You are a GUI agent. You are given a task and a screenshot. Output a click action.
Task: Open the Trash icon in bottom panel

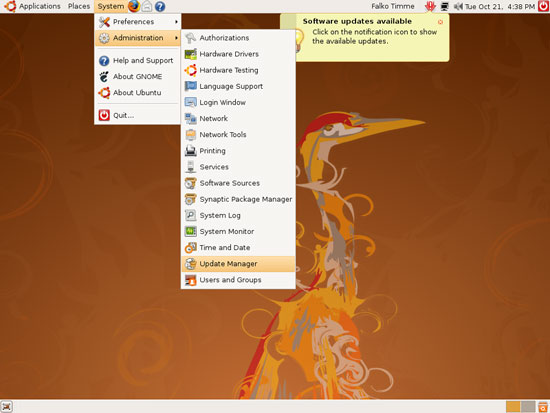543,407
